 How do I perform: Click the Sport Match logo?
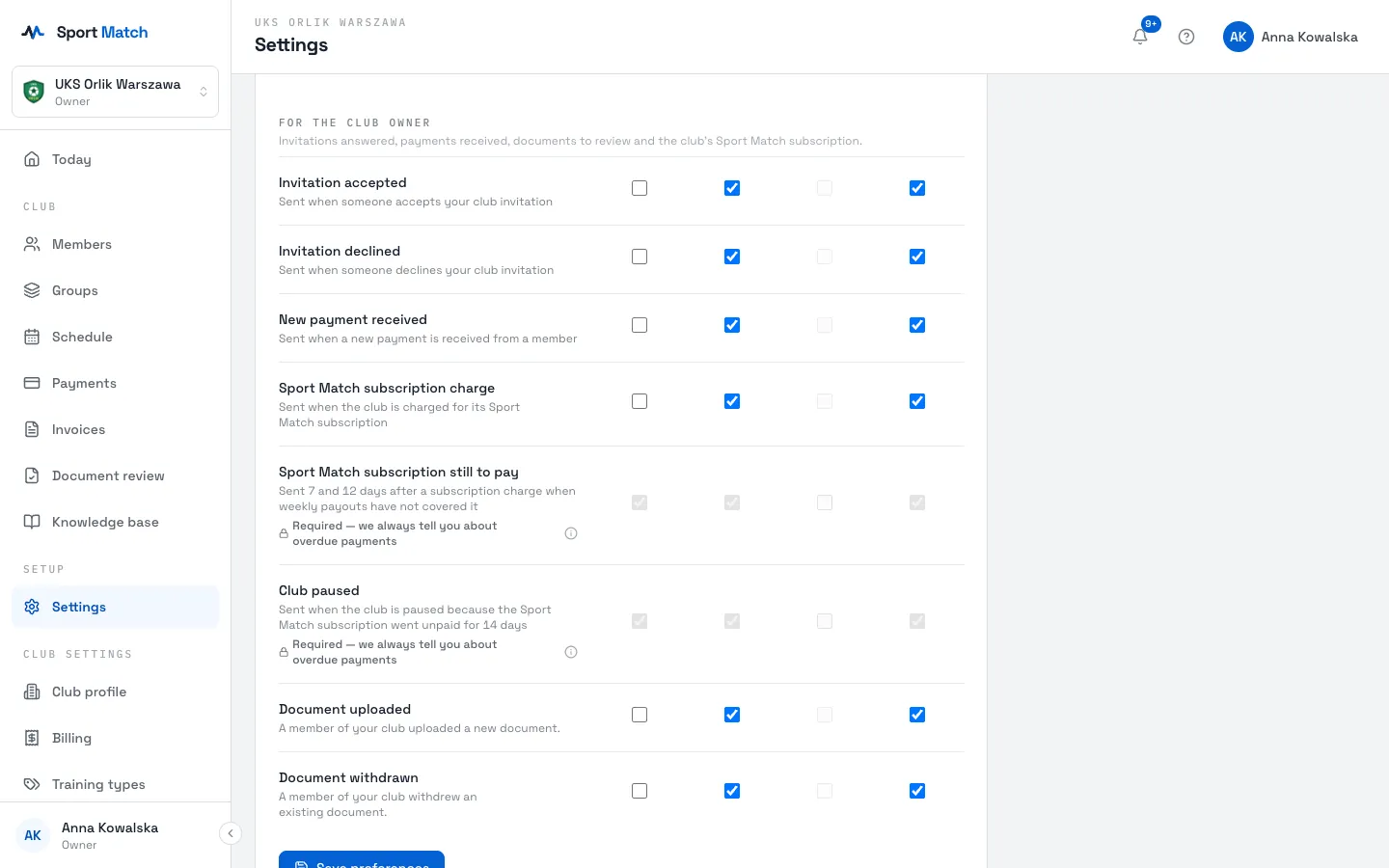pyautogui.click(x=85, y=32)
